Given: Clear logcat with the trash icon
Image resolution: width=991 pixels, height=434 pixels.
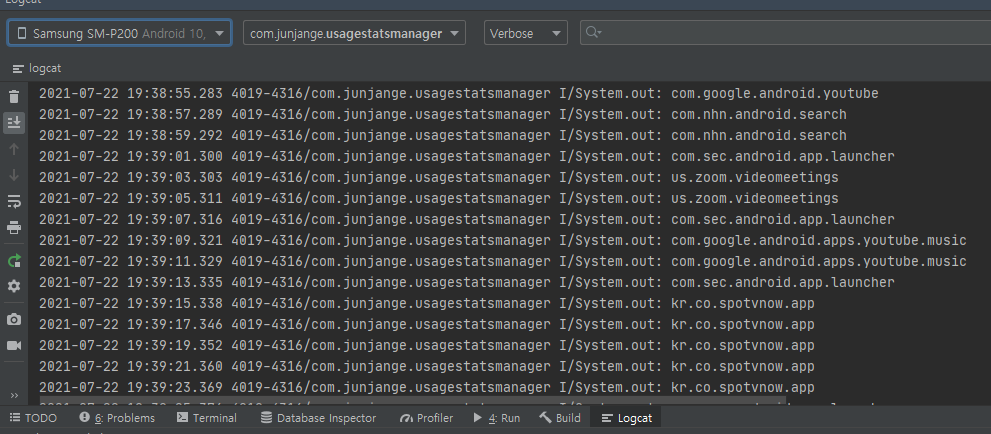Looking at the screenshot, I should coord(14,97).
